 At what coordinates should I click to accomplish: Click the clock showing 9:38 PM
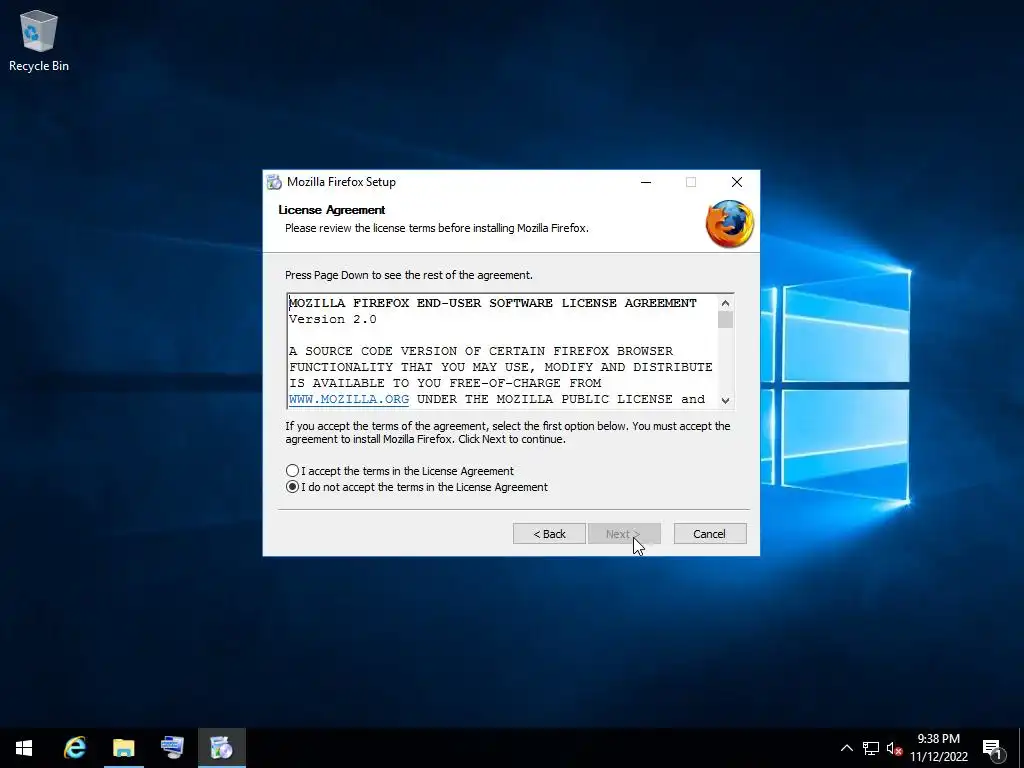click(x=938, y=739)
